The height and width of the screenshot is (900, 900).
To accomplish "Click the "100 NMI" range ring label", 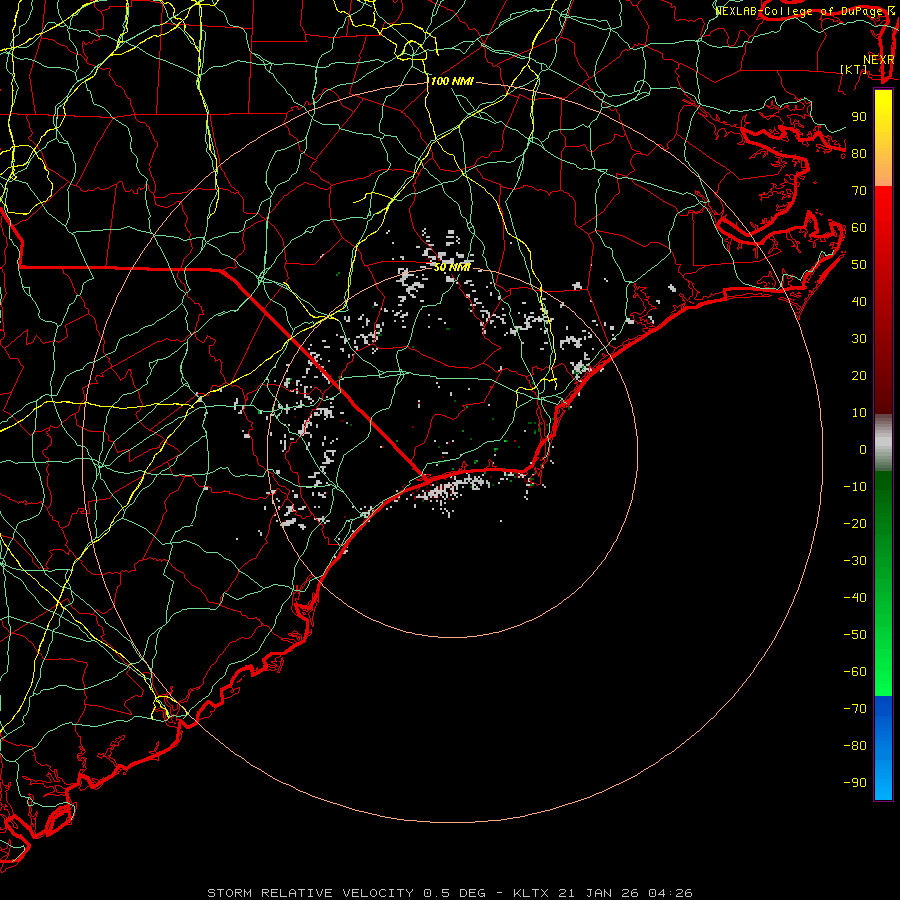I will [x=452, y=82].
